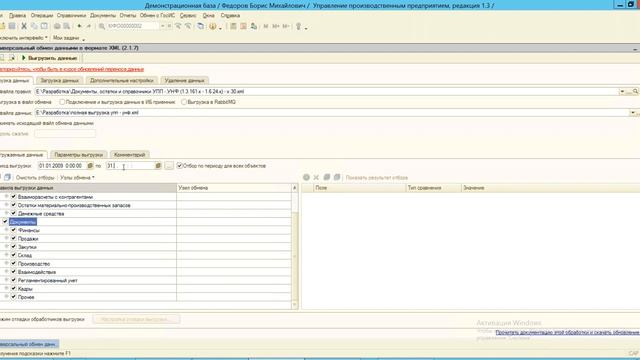Expand the Кадры tree node
The height and width of the screenshot is (360, 640).
7,289
